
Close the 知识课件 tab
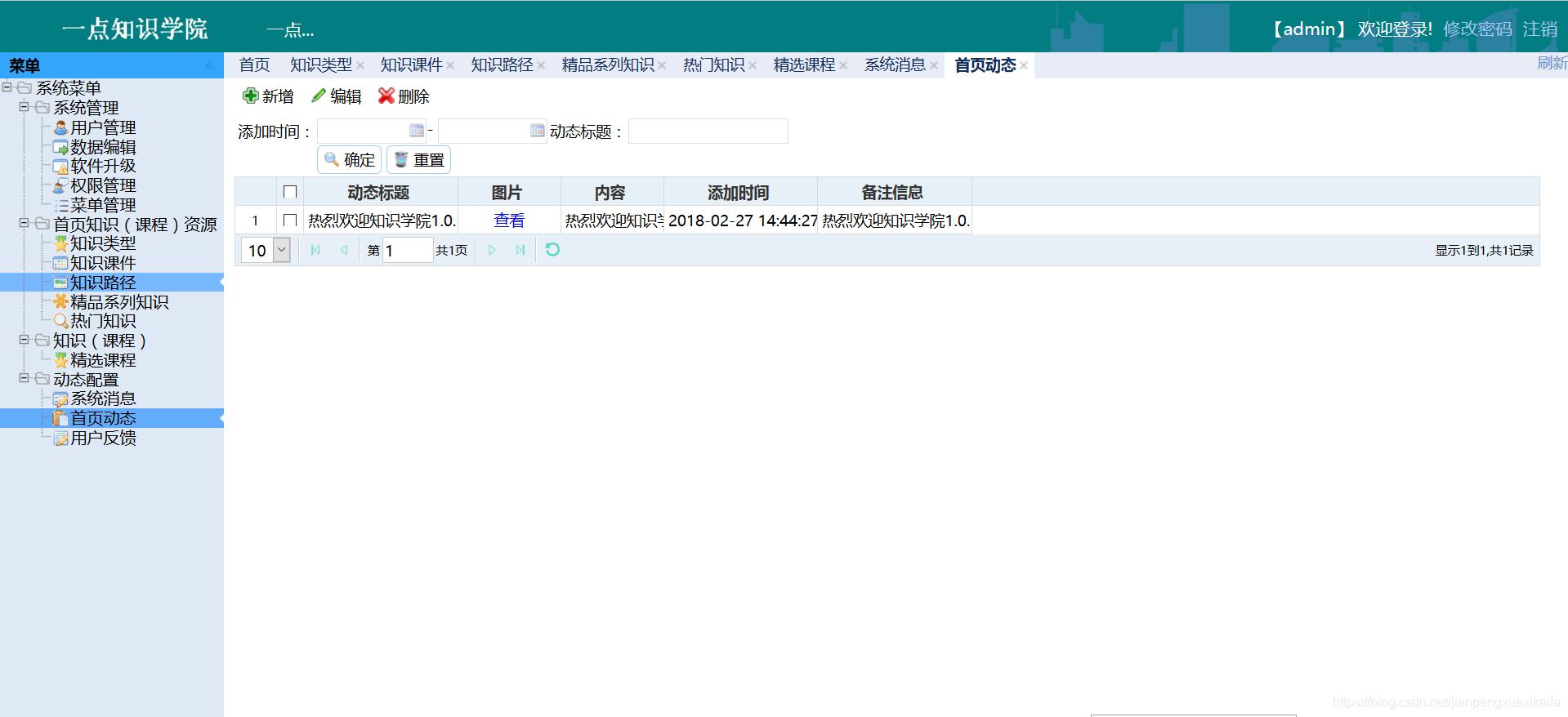pyautogui.click(x=450, y=65)
